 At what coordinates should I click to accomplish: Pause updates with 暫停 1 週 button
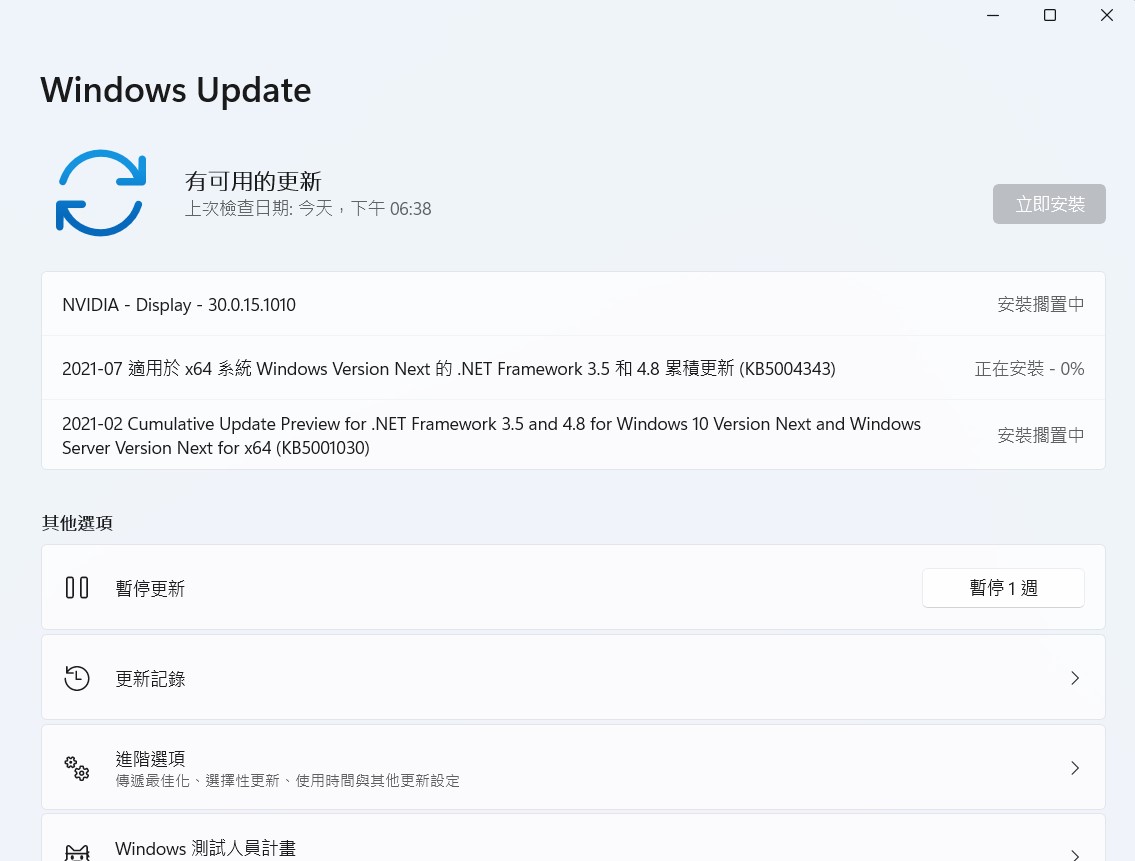(1003, 587)
